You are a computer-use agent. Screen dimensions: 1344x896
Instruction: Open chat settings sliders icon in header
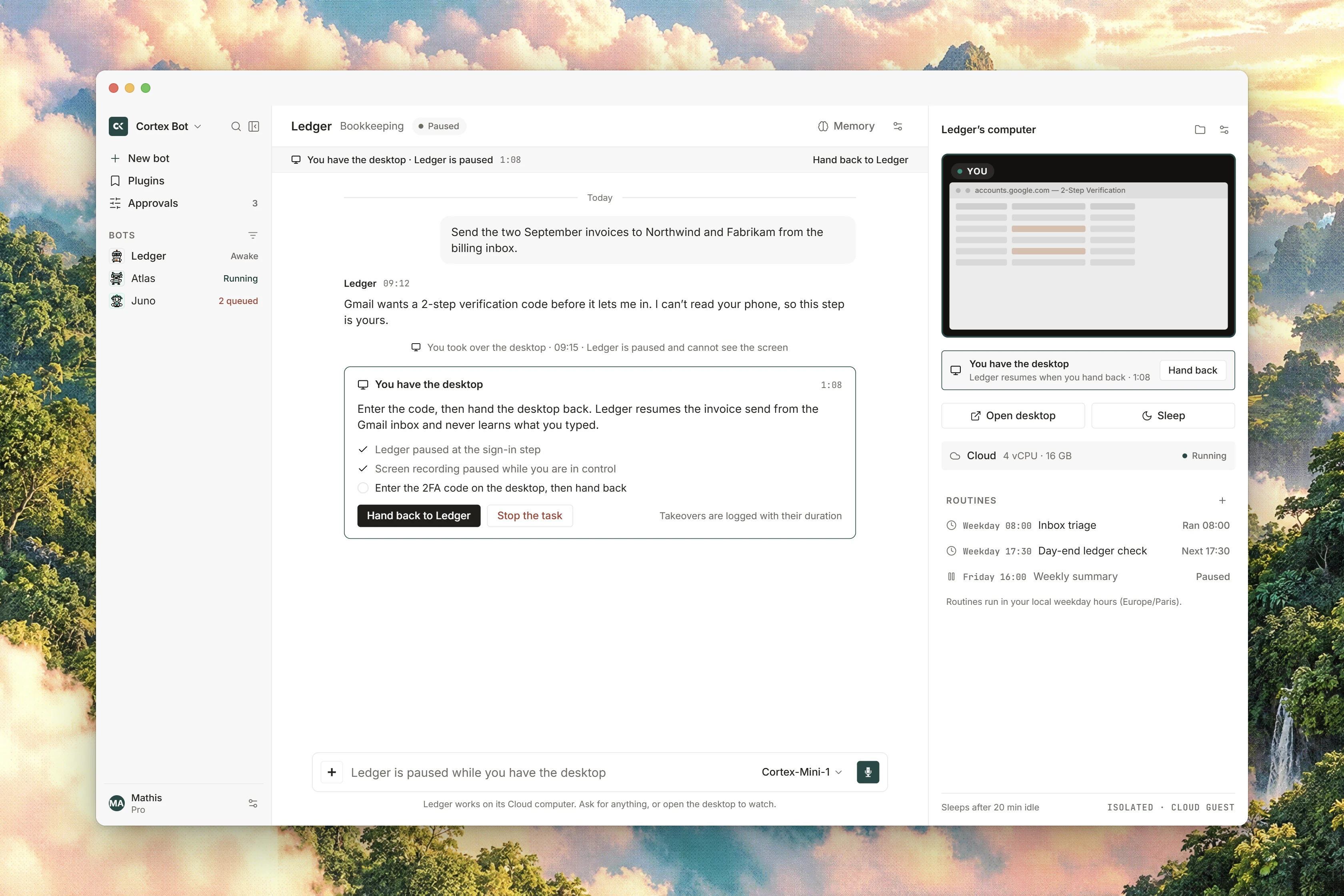click(x=898, y=126)
